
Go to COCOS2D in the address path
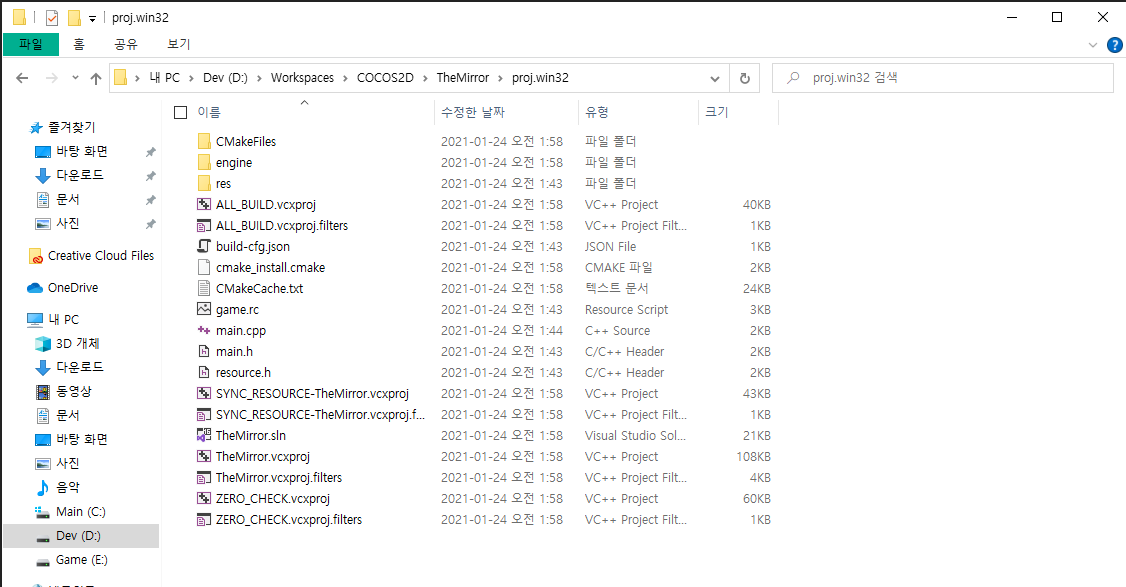pyautogui.click(x=386, y=78)
